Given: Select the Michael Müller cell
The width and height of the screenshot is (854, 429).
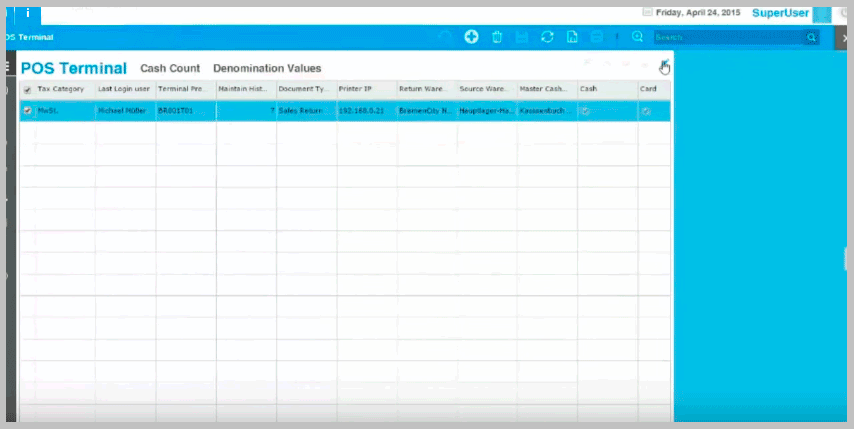Looking at the screenshot, I should [x=126, y=111].
